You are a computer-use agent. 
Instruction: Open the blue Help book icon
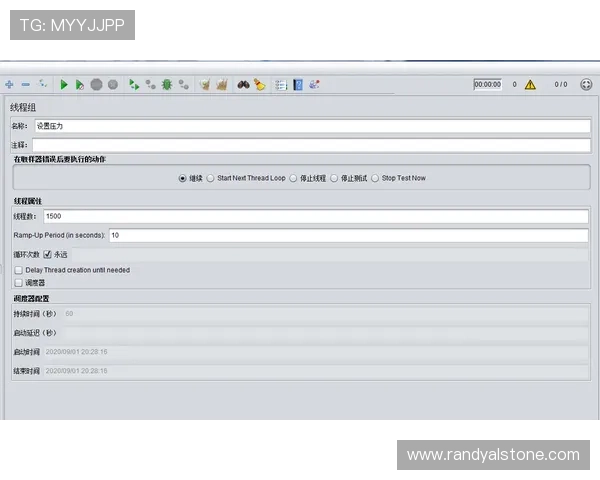coord(298,85)
